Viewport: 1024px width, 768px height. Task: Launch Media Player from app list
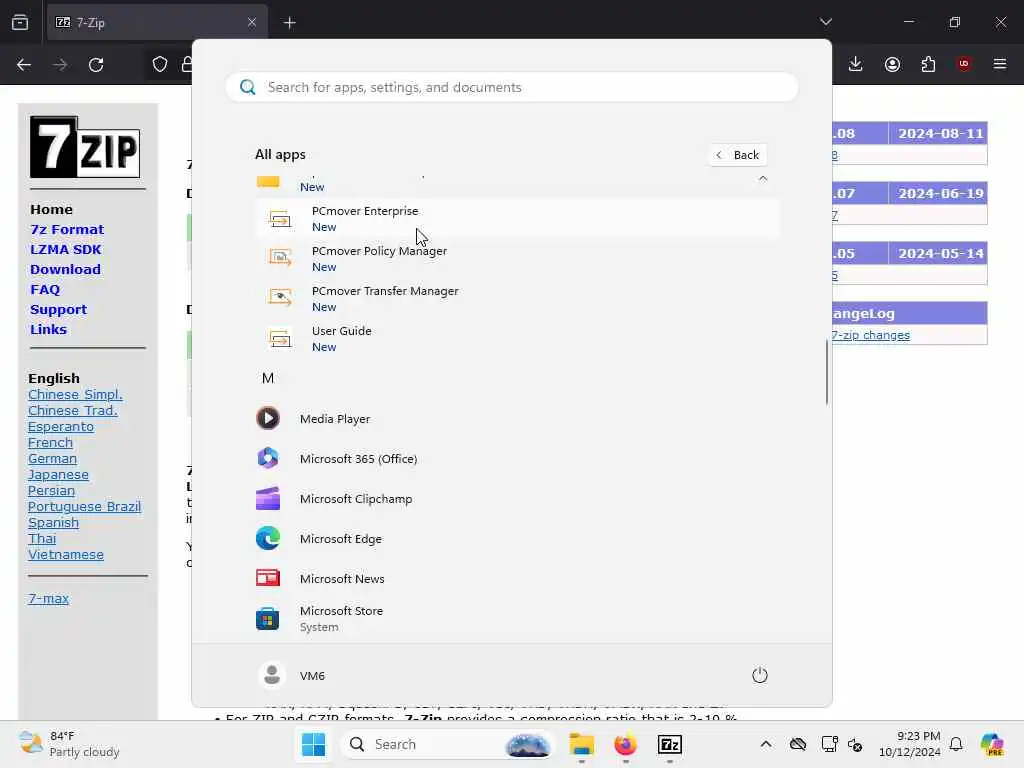tap(517, 419)
